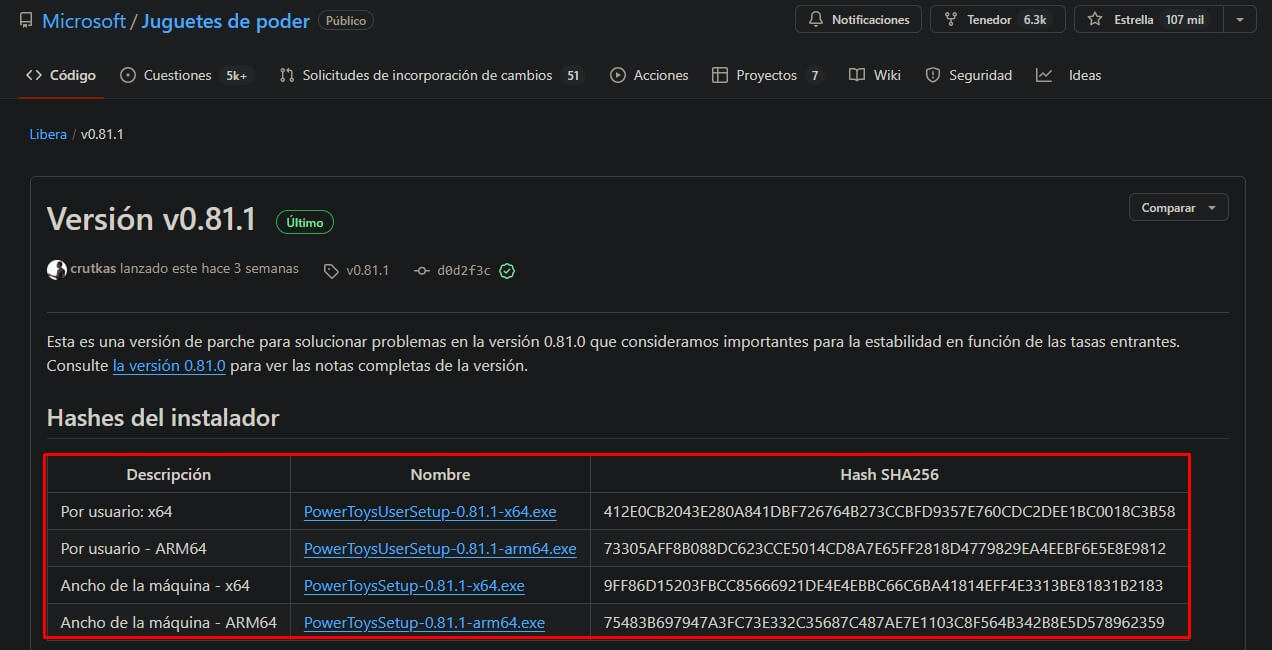Click the repository icon beside Microsoft
Viewport: 1272px width, 650px height.
(x=26, y=20)
